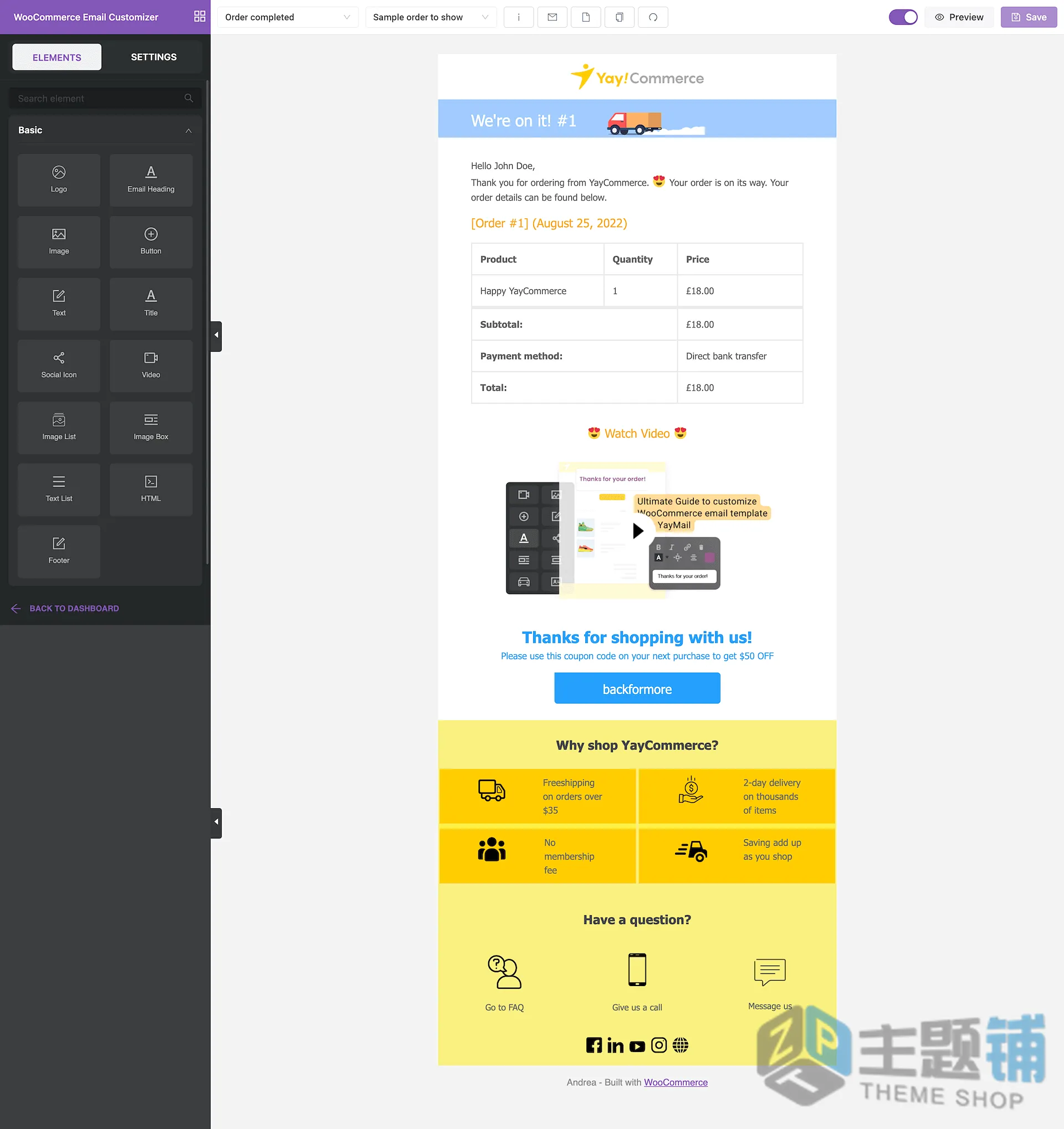Screen dimensions: 1064x1129
Task: Add a Logo element
Action: coord(59,180)
